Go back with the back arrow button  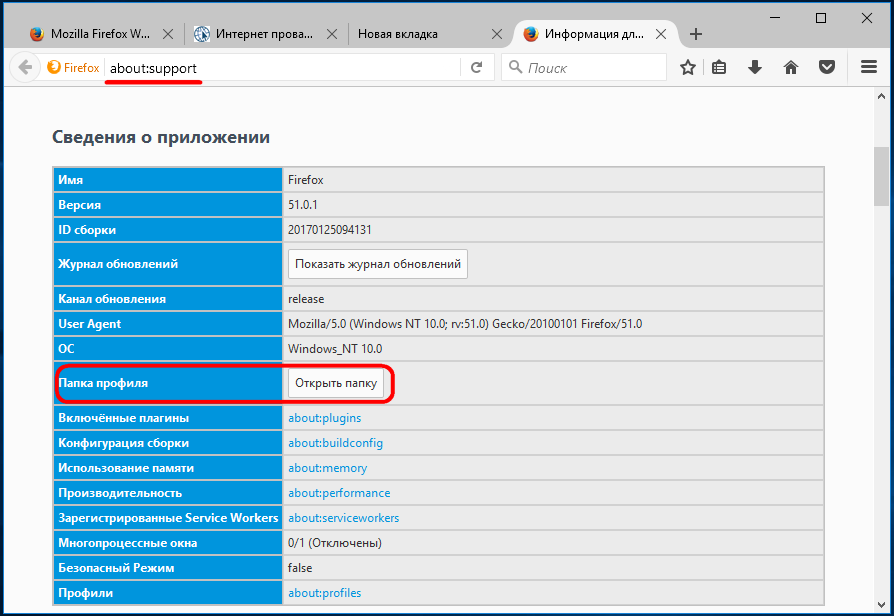tap(25, 68)
